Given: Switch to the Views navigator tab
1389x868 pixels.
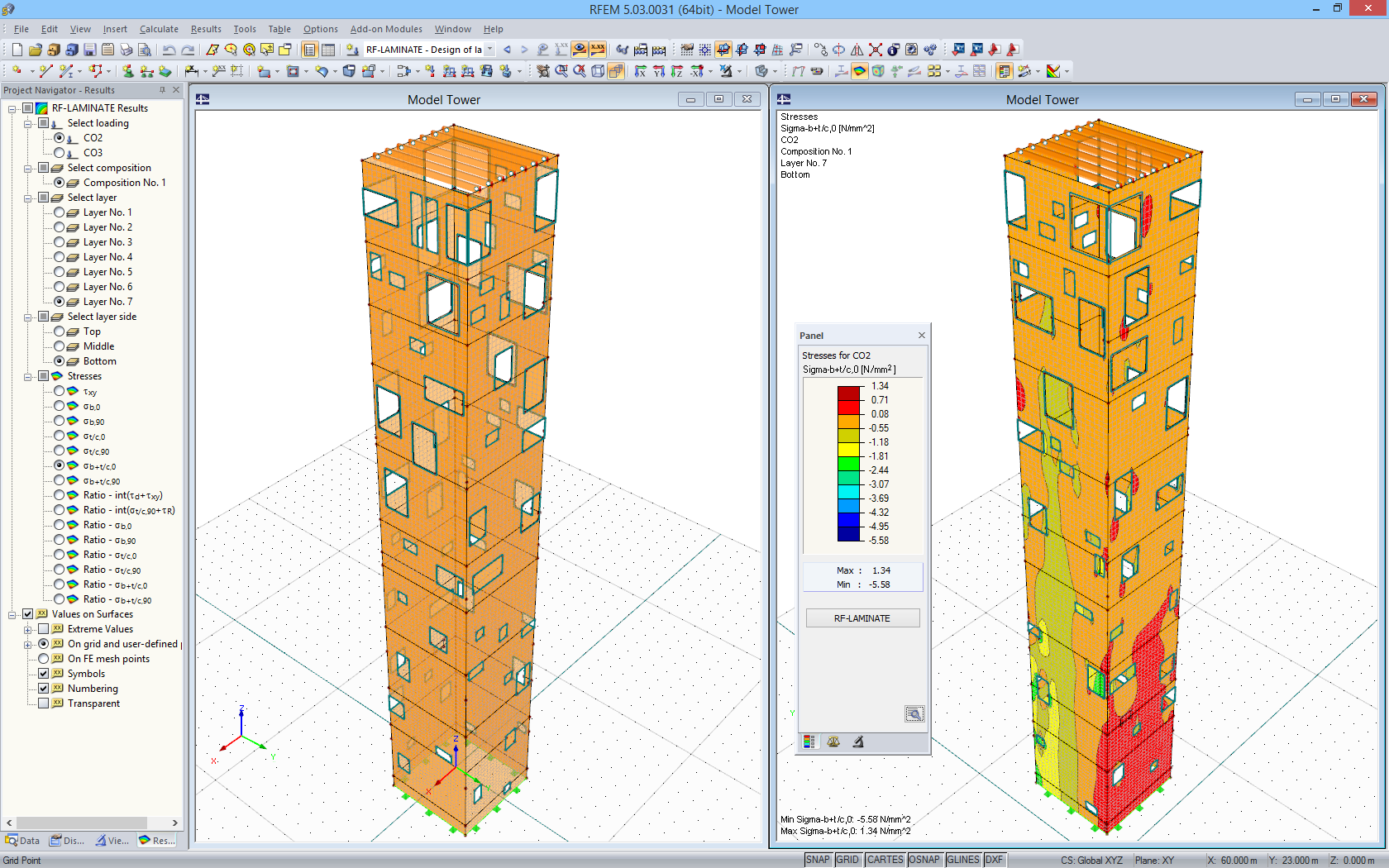Looking at the screenshot, I should [x=112, y=841].
